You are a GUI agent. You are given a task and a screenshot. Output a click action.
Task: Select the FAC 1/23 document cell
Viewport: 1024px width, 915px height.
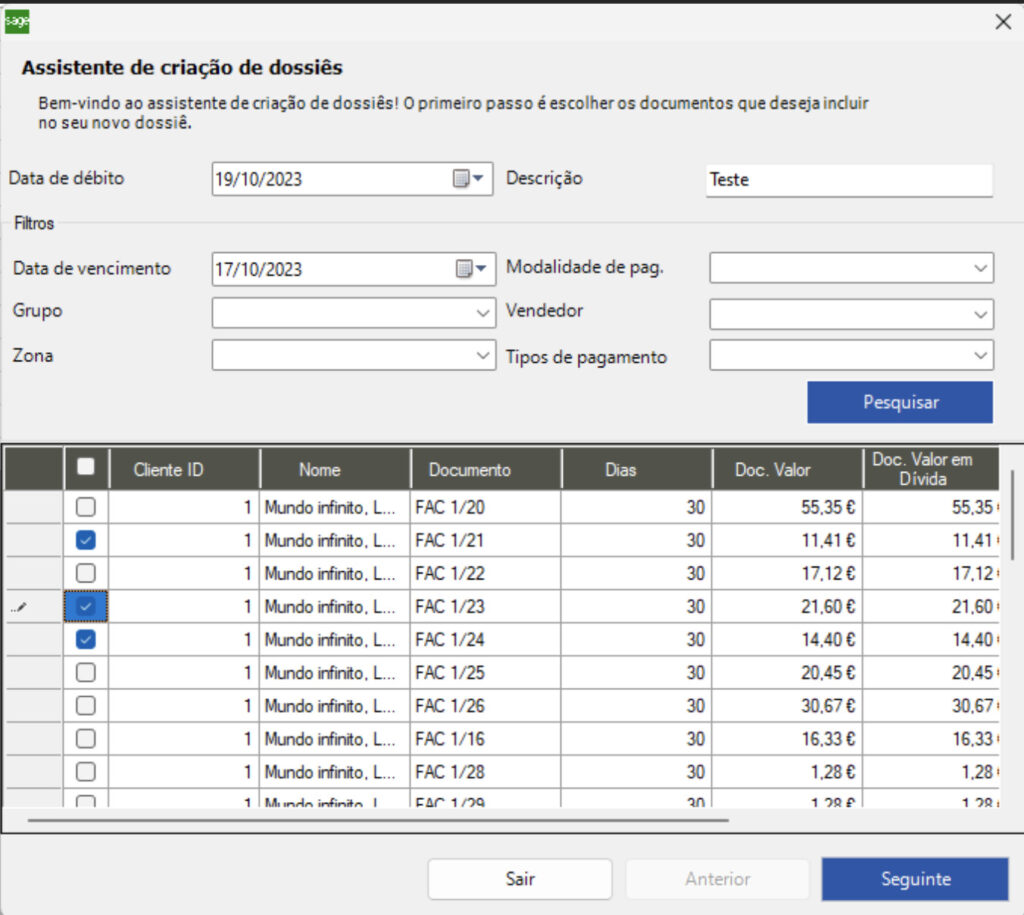(x=486, y=607)
